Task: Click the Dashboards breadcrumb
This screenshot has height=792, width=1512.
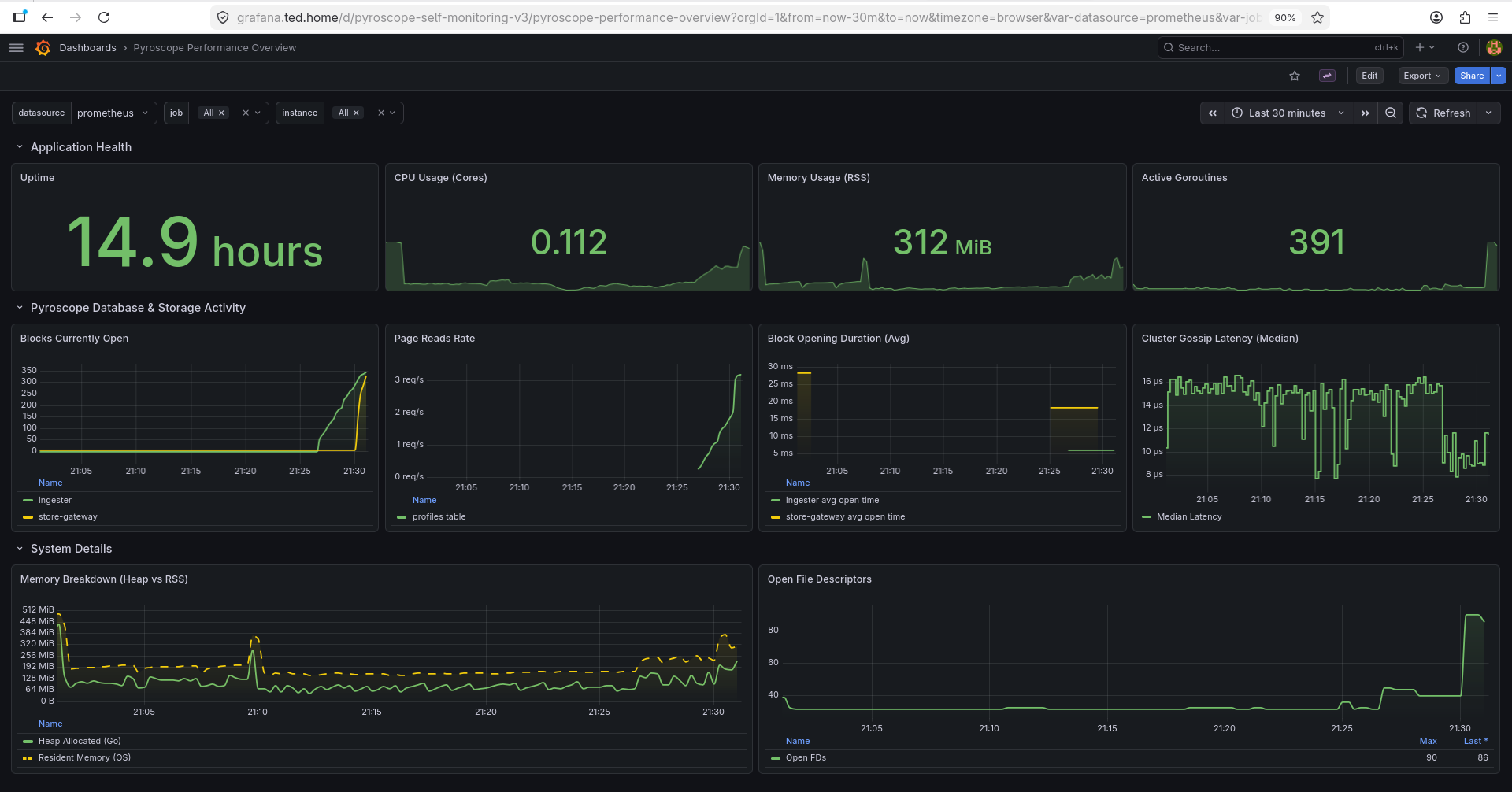Action: 87,48
